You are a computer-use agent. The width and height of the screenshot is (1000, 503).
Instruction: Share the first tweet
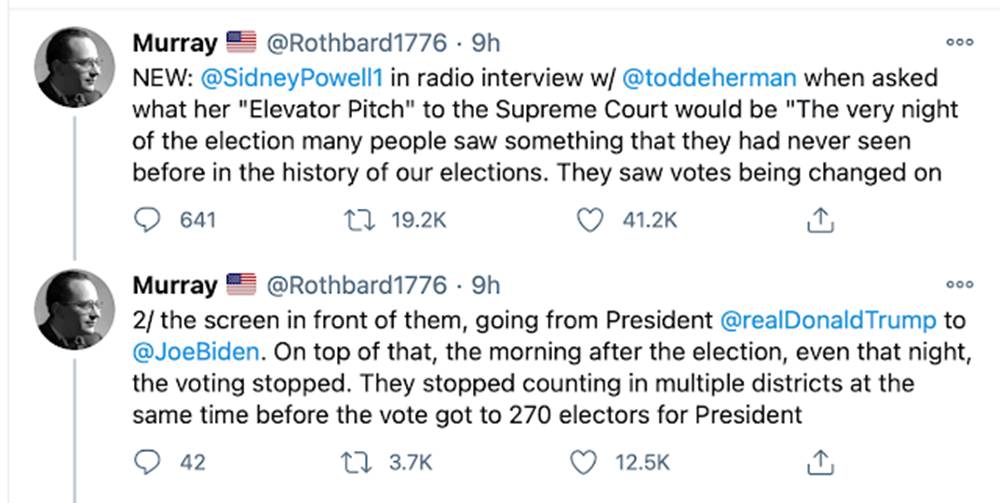(819, 220)
